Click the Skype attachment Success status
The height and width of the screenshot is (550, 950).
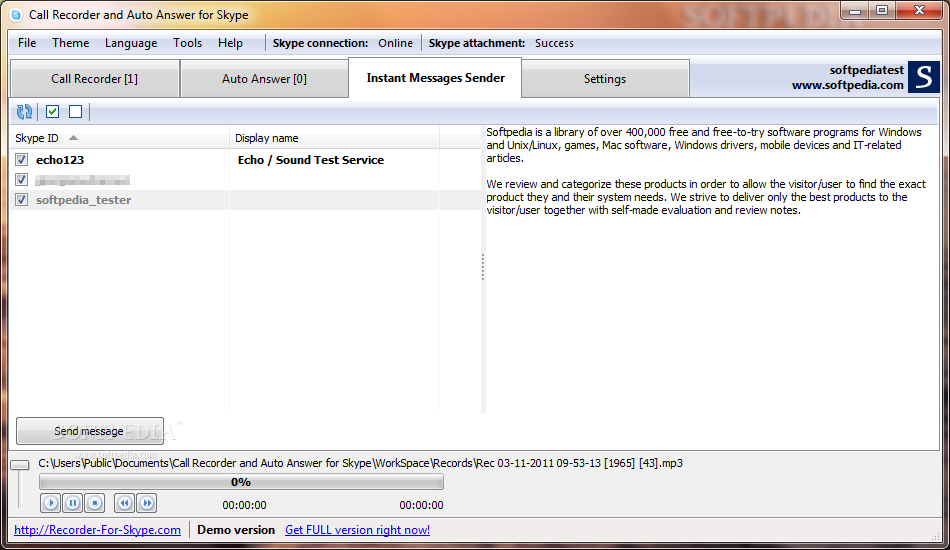coord(554,43)
